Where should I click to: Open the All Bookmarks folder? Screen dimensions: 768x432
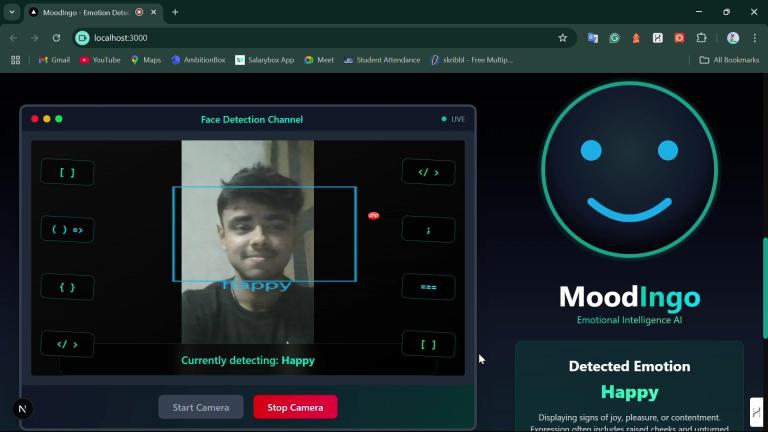(729, 60)
